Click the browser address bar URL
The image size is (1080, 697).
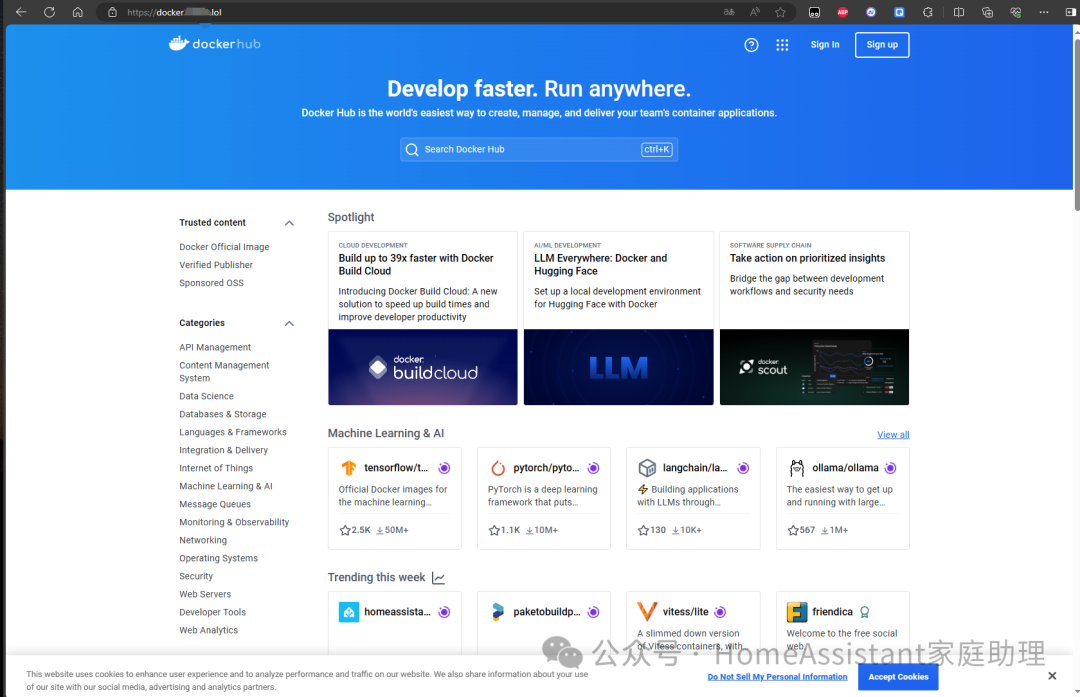[x=174, y=12]
